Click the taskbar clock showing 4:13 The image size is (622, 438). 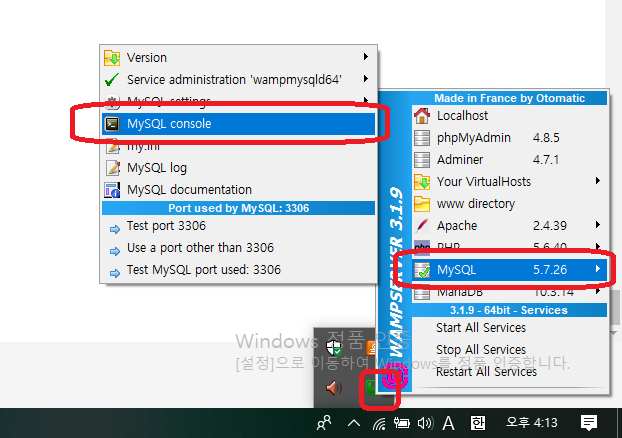[532, 423]
